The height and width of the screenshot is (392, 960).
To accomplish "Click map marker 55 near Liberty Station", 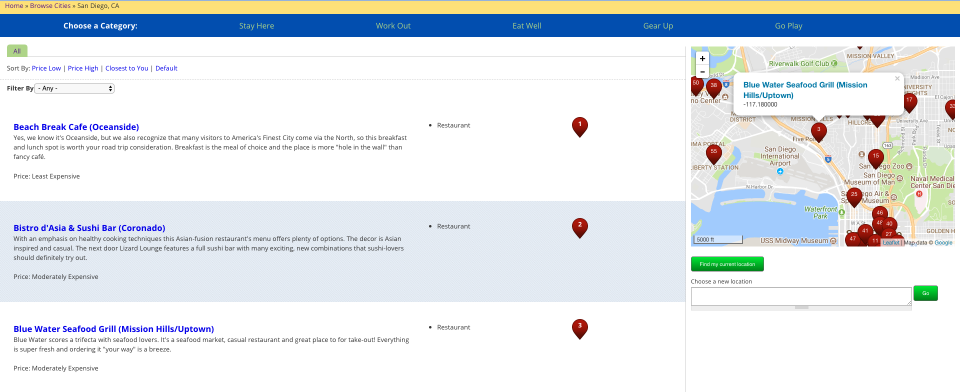I will [713, 154].
